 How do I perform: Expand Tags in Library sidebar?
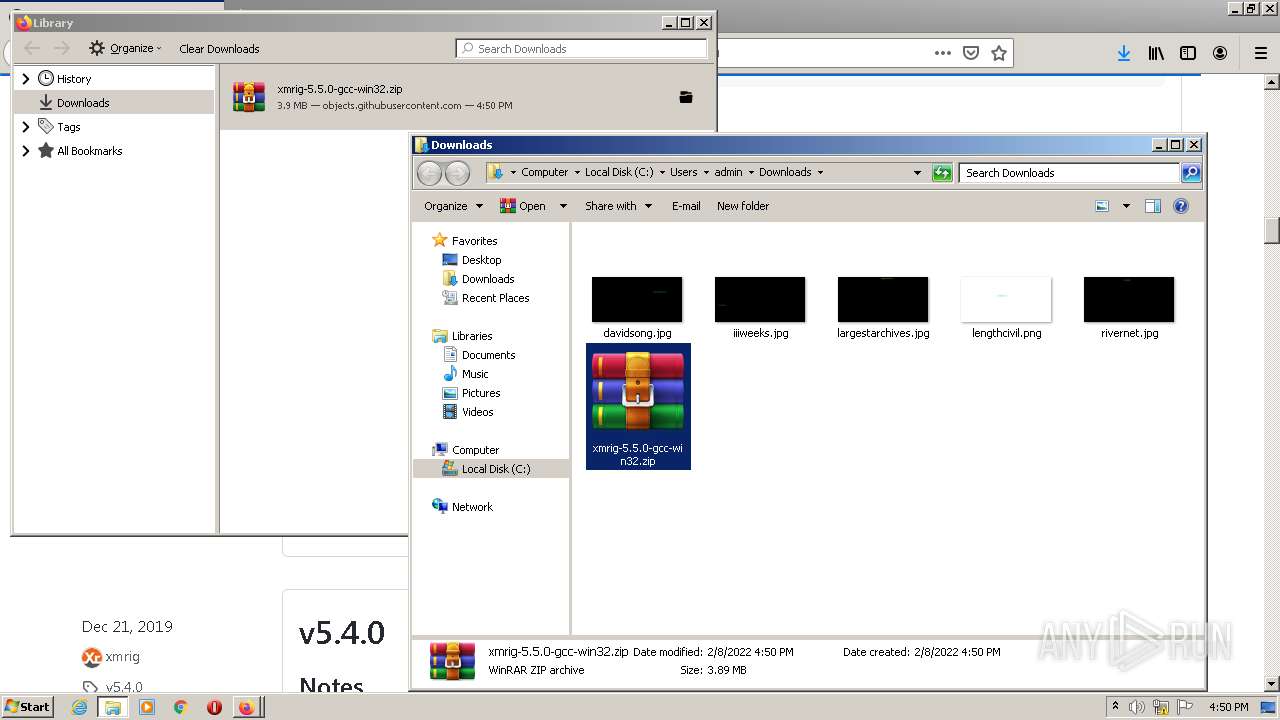[26, 127]
